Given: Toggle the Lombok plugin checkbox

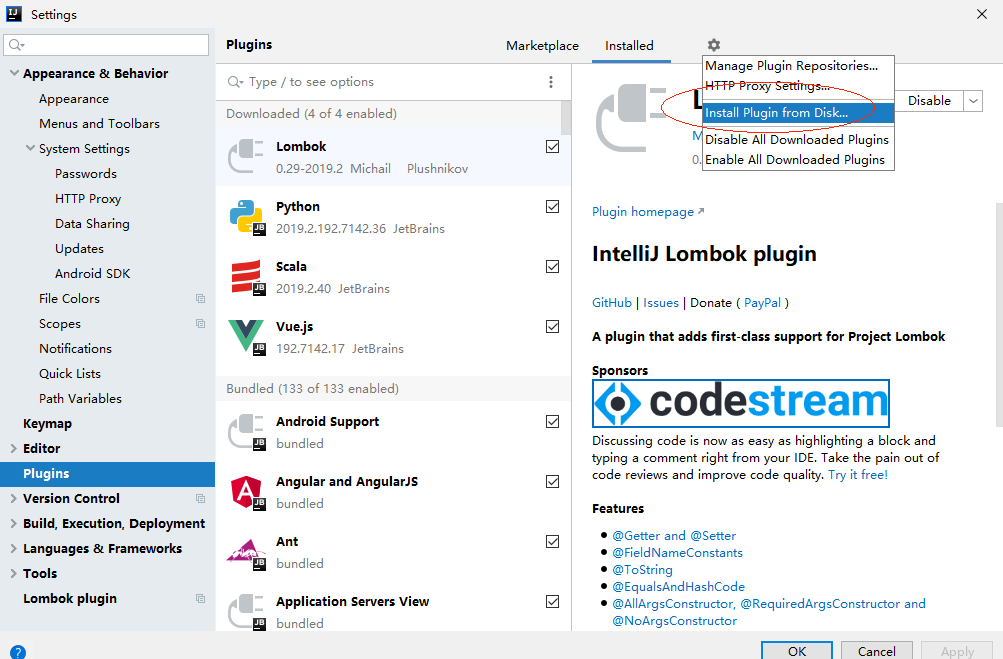Looking at the screenshot, I should coord(553,147).
